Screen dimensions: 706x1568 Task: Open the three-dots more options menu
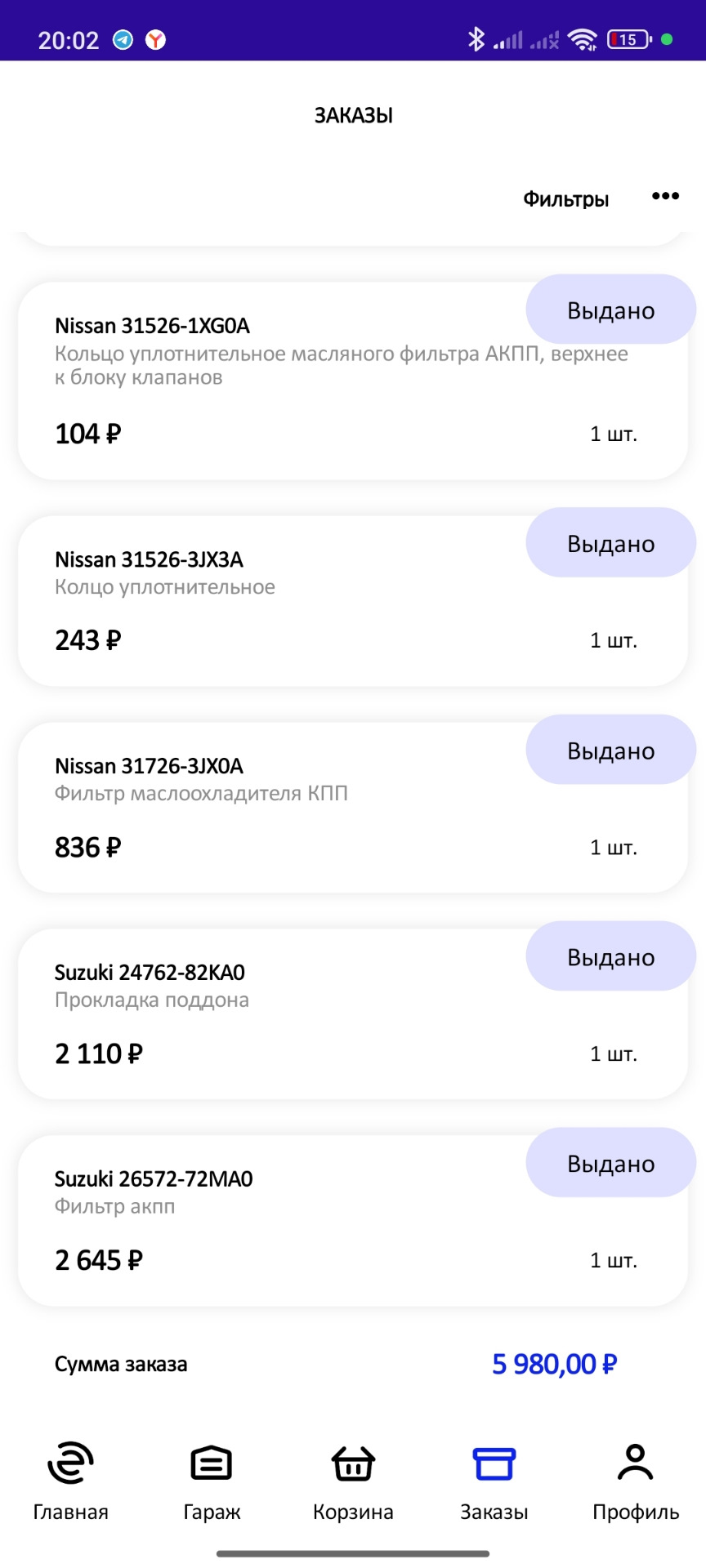point(665,196)
